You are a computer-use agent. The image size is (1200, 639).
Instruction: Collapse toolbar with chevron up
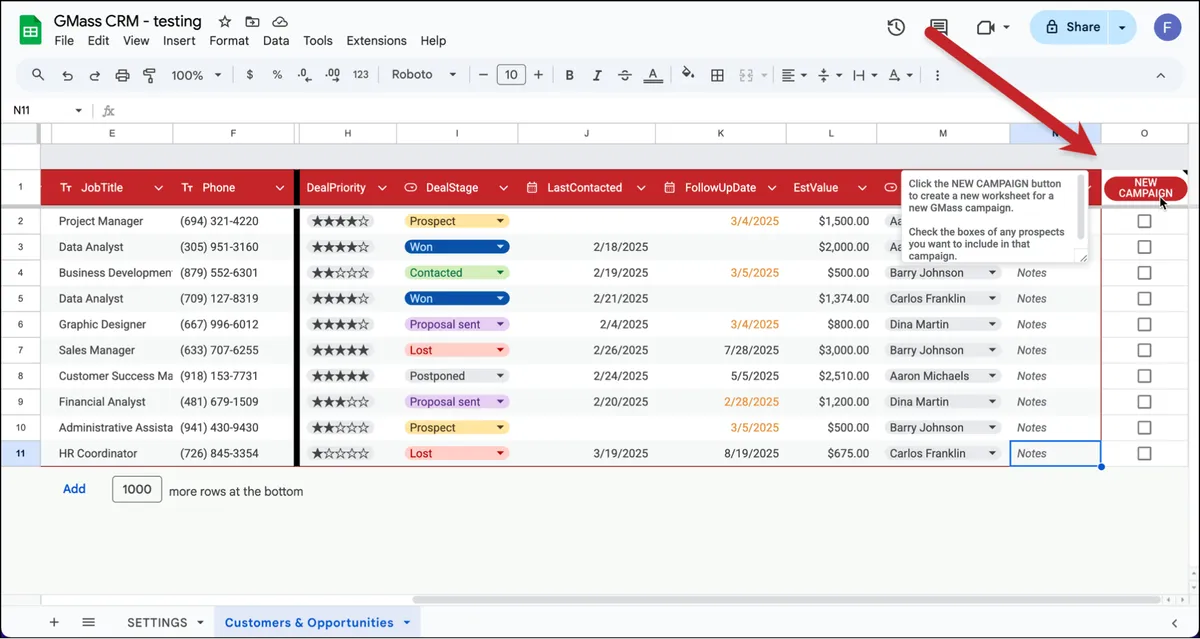1161,75
